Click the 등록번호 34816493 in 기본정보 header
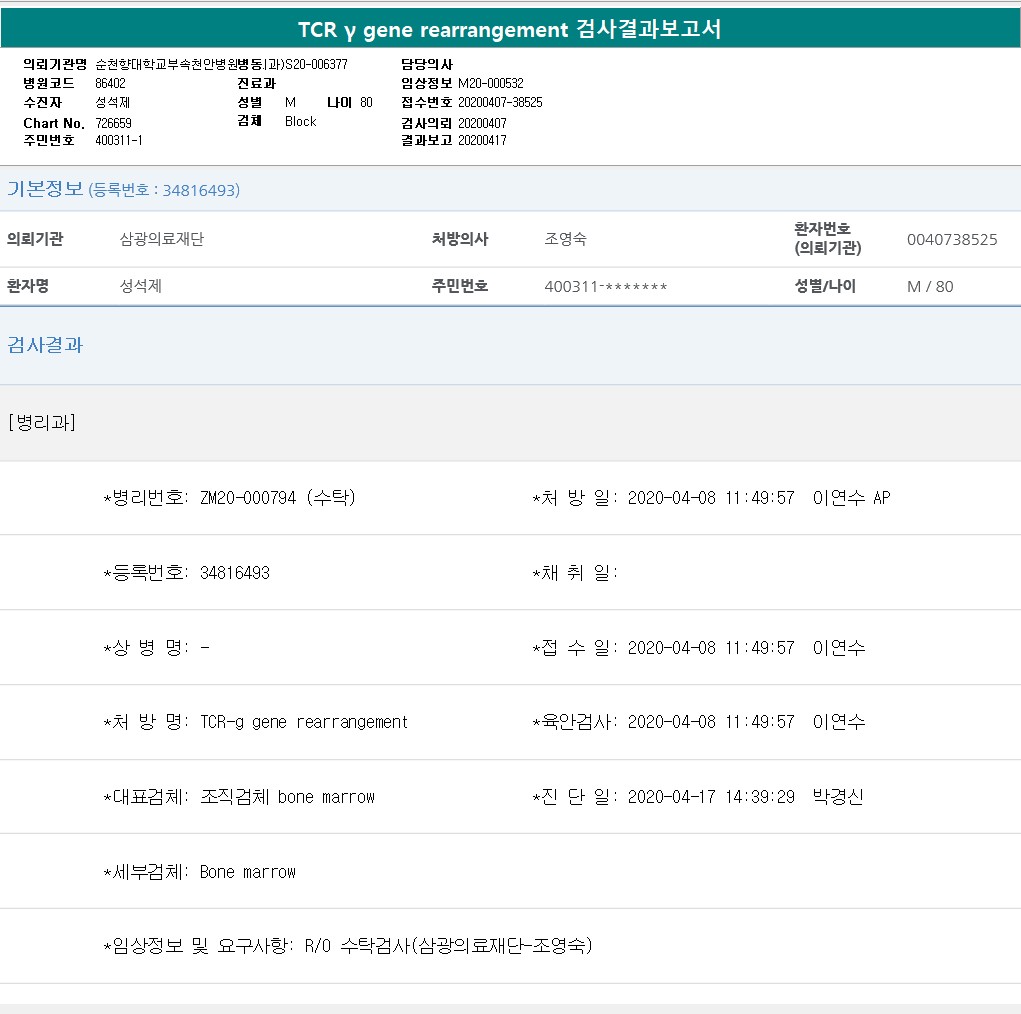 coord(164,190)
